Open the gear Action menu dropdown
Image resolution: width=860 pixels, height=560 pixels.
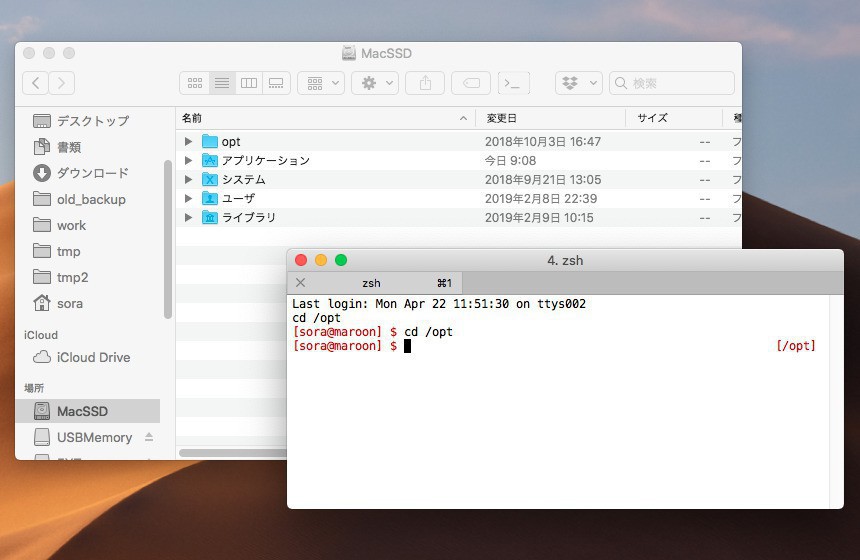pyautogui.click(x=375, y=83)
